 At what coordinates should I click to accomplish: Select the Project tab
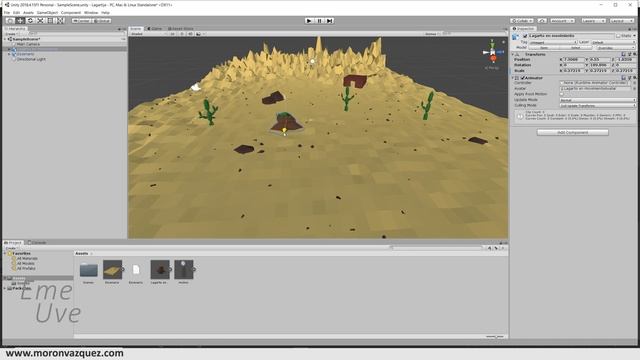tap(13, 242)
